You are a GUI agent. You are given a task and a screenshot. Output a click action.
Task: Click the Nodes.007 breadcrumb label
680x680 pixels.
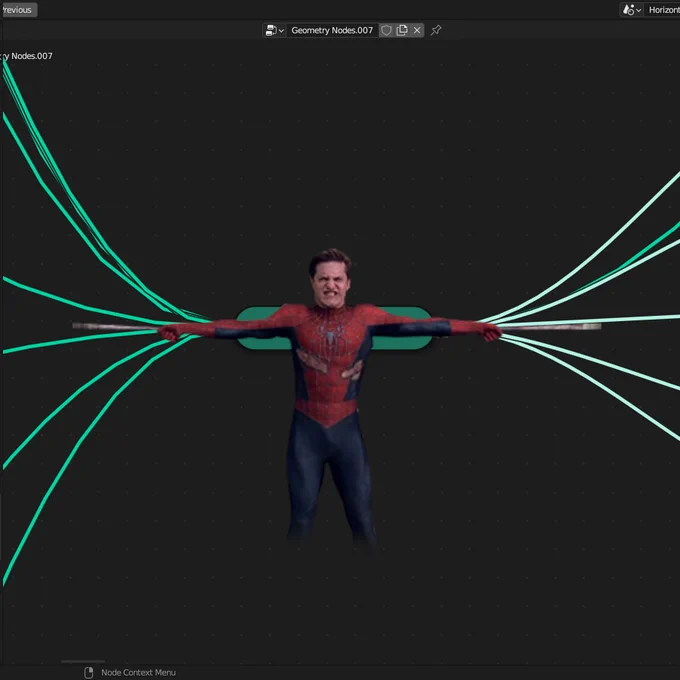[x=32, y=56]
